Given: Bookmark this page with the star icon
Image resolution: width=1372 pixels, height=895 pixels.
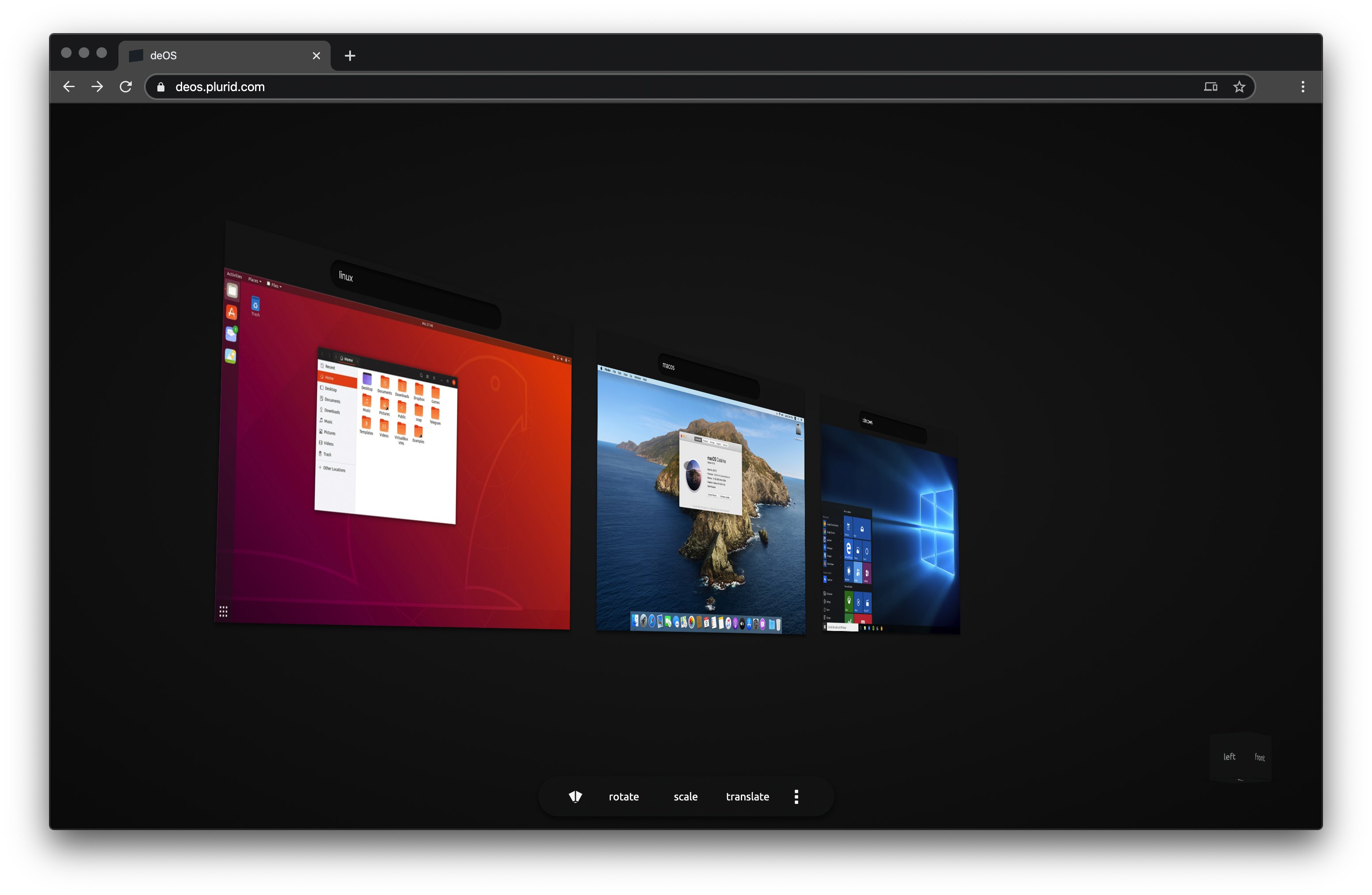Looking at the screenshot, I should tap(1239, 87).
